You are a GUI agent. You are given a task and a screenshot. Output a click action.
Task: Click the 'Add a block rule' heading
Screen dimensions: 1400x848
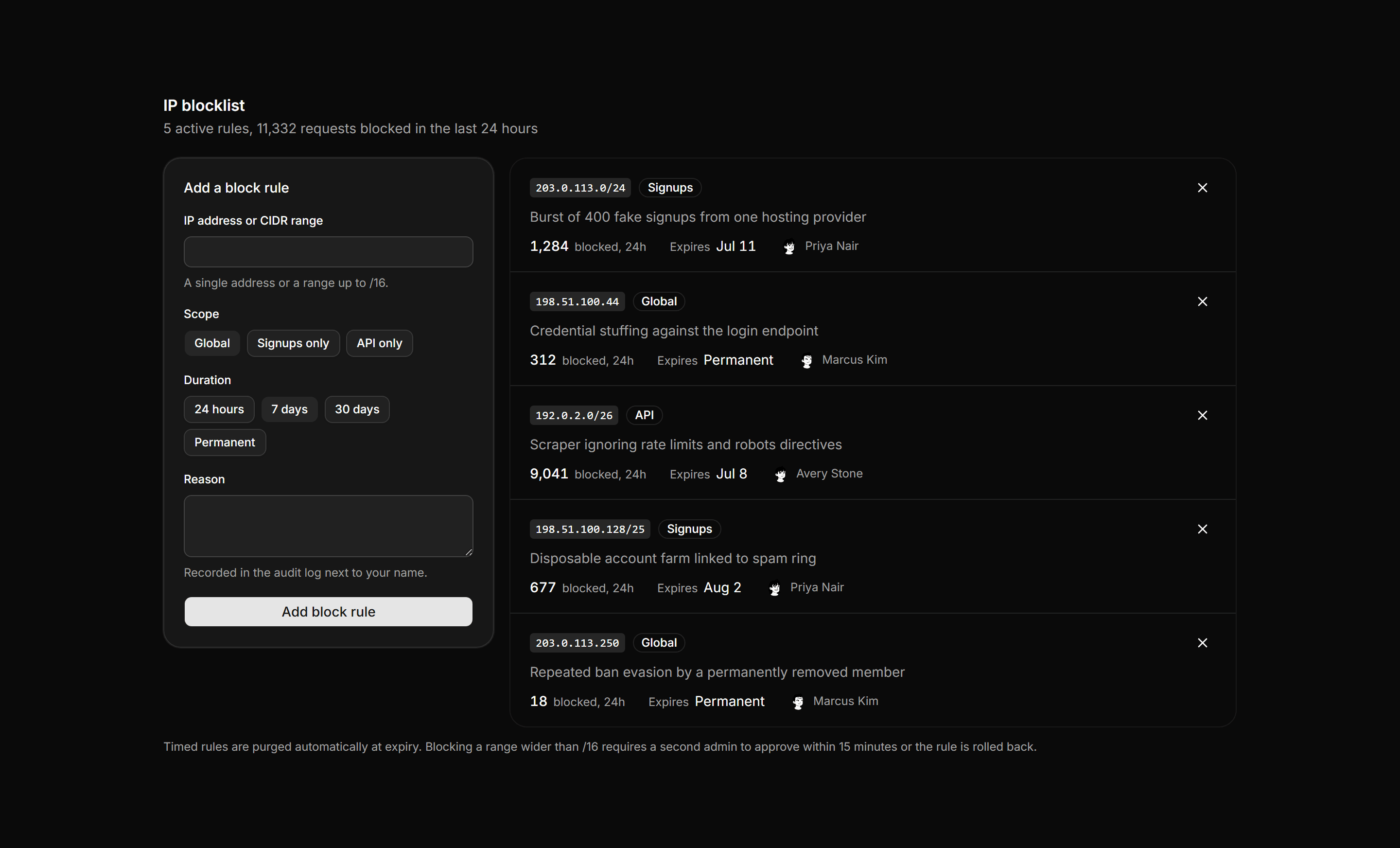coord(236,188)
